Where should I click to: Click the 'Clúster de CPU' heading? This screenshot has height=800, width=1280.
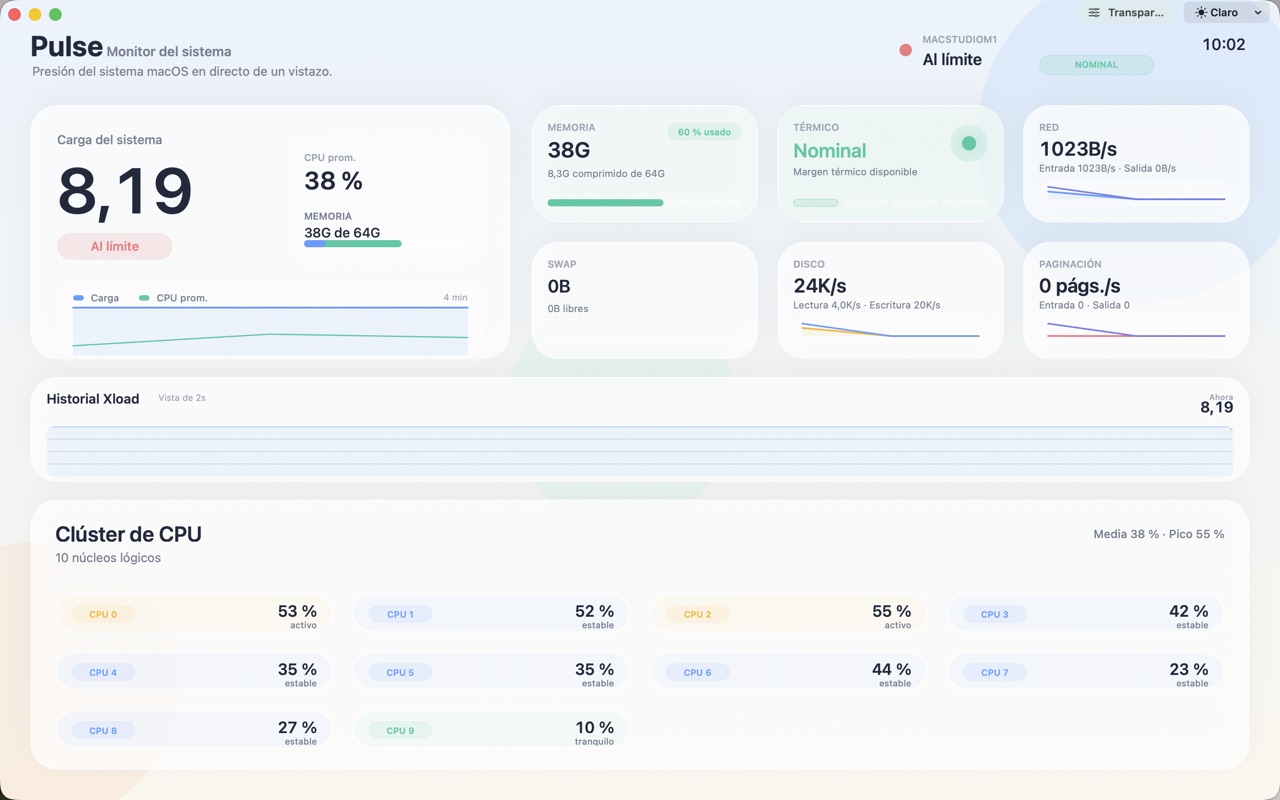(x=128, y=534)
